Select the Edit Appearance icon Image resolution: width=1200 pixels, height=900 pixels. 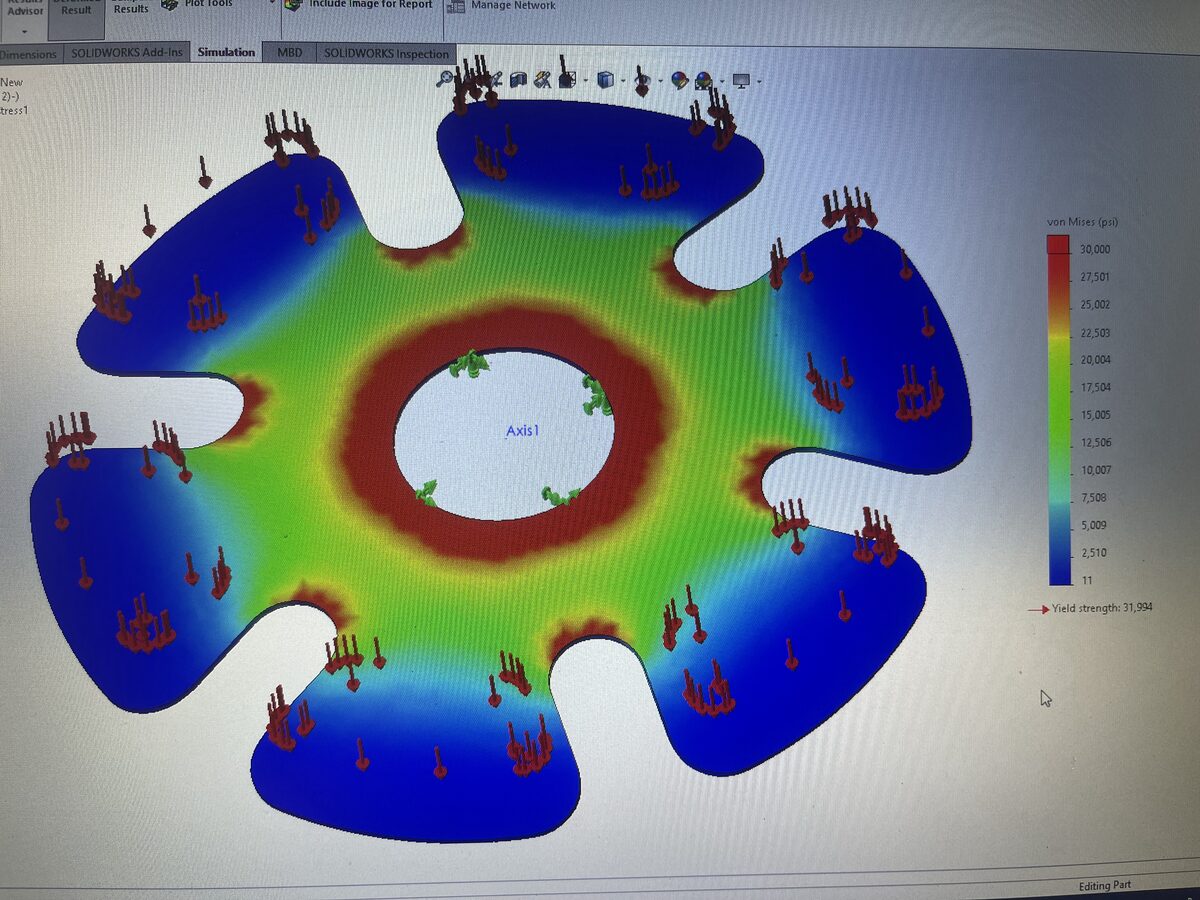[679, 78]
